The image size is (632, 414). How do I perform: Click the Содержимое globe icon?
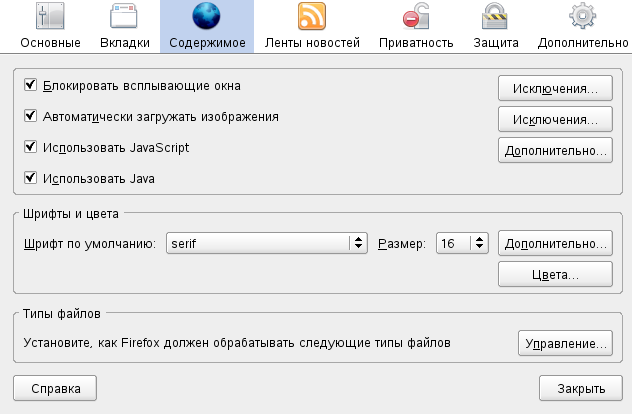(x=206, y=17)
